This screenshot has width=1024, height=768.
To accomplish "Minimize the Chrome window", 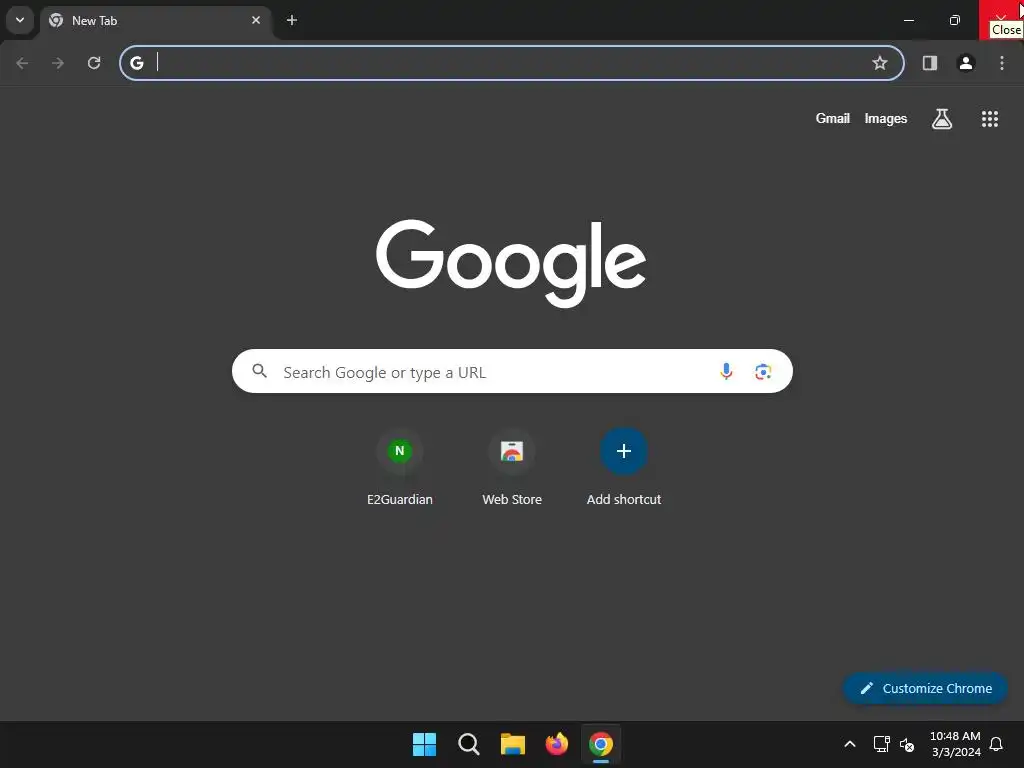I will (908, 20).
